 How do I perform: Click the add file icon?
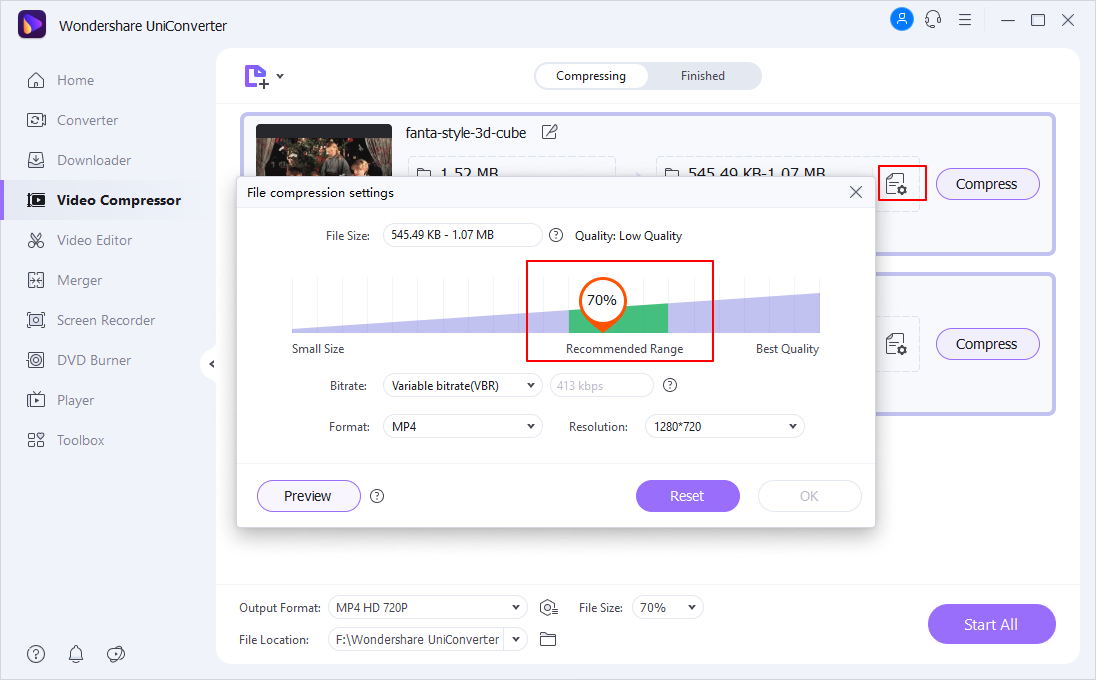(x=257, y=76)
